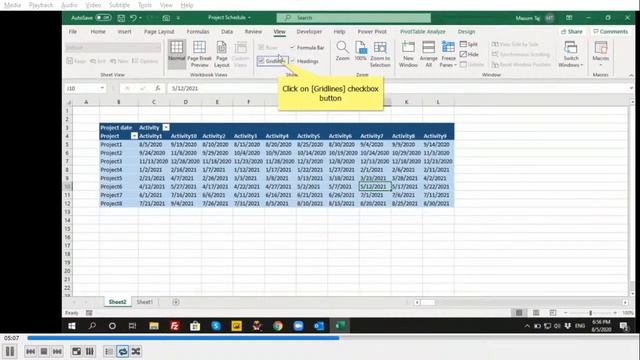Screen dimensions: 640x360
Task: Click the Windows Start button
Action: (72, 326)
